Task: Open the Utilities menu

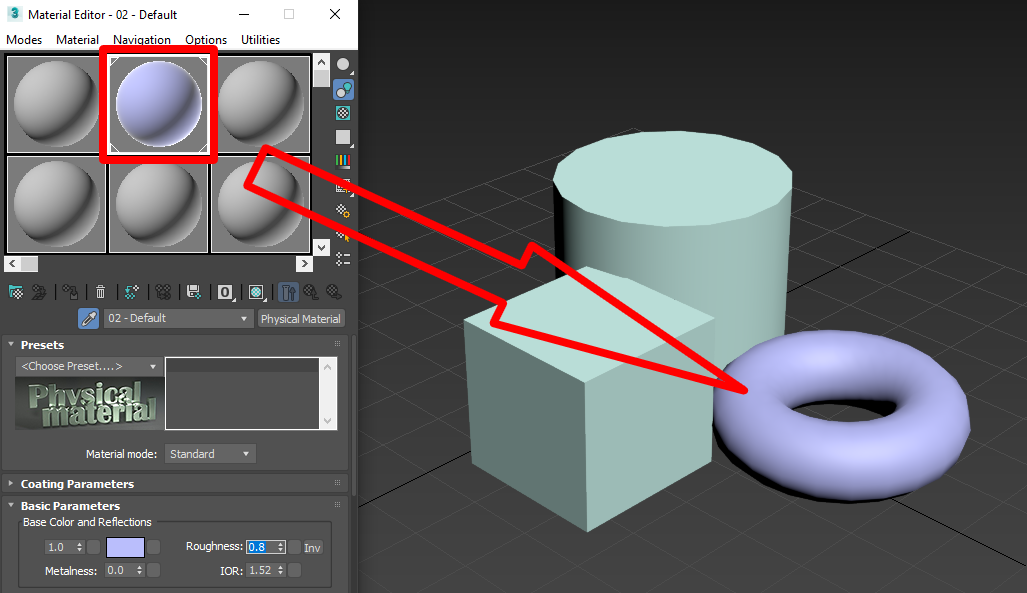Action: tap(260, 40)
